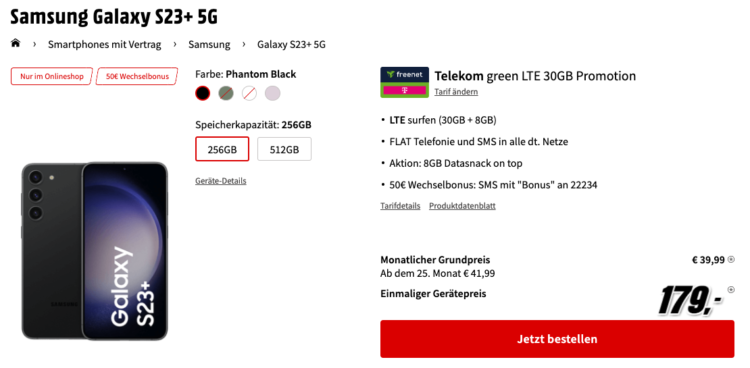Open Tarifdetails link
This screenshot has width=750, height=368.
[400, 206]
